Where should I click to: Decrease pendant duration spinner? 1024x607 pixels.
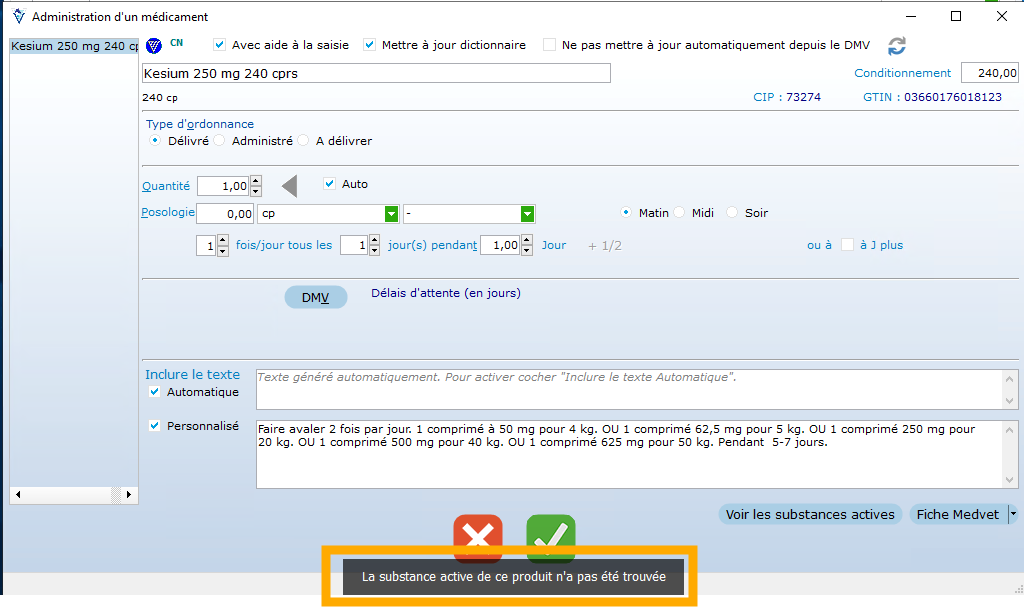tap(527, 251)
